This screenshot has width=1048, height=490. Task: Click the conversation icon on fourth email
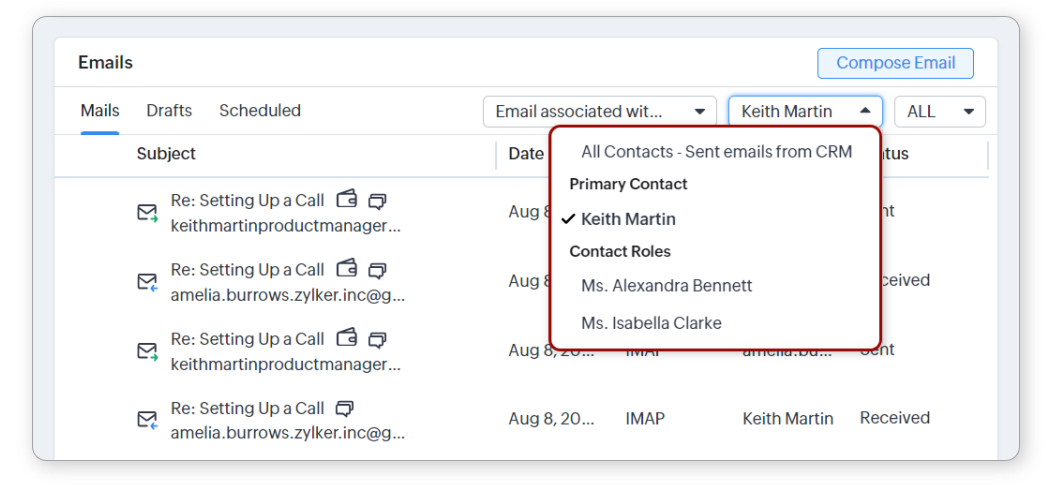345,408
